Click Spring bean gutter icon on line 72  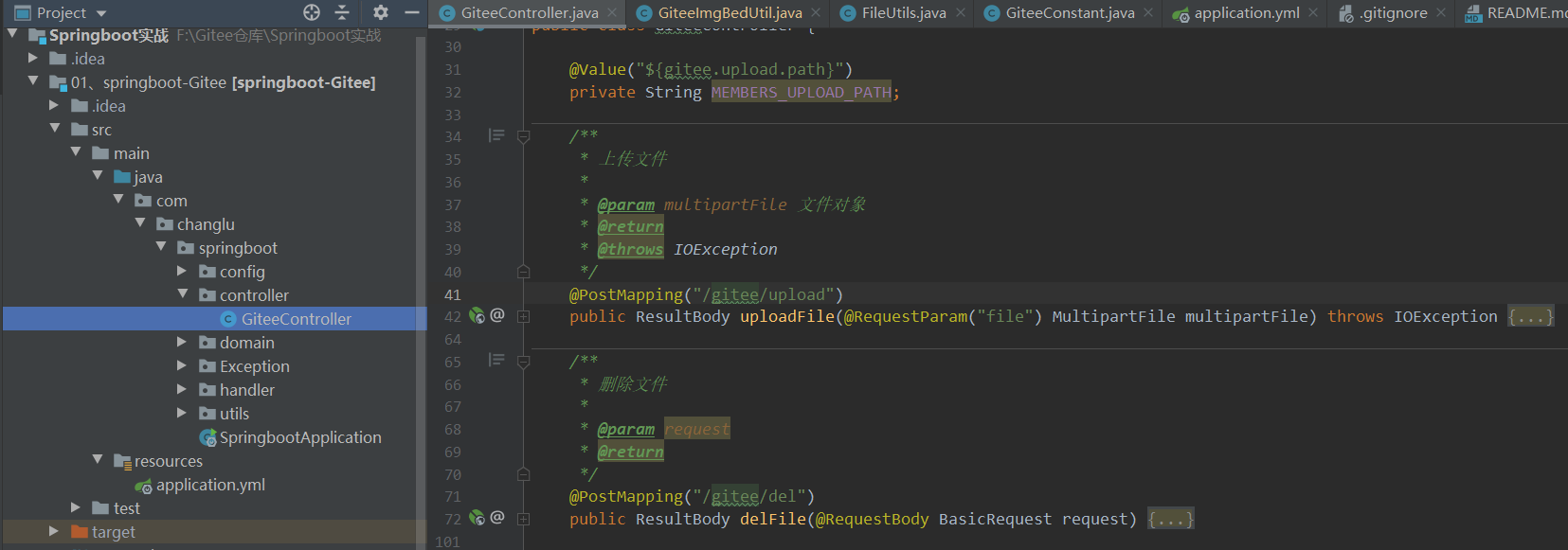pyautogui.click(x=477, y=518)
